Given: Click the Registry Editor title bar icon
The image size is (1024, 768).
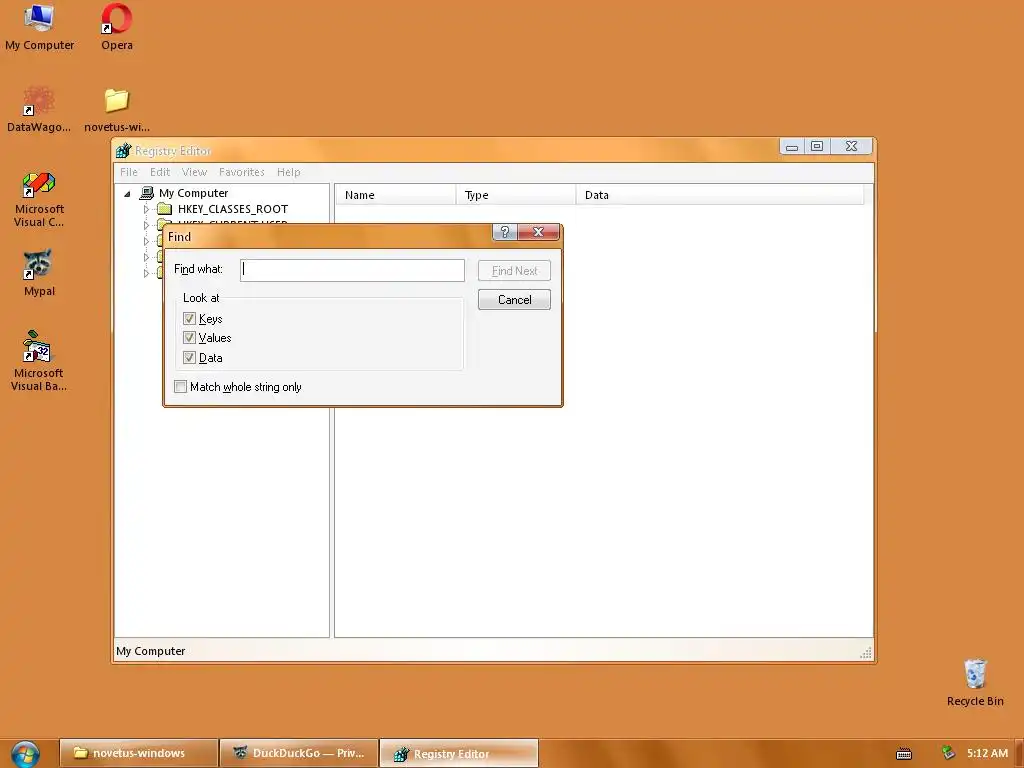Looking at the screenshot, I should coord(123,151).
